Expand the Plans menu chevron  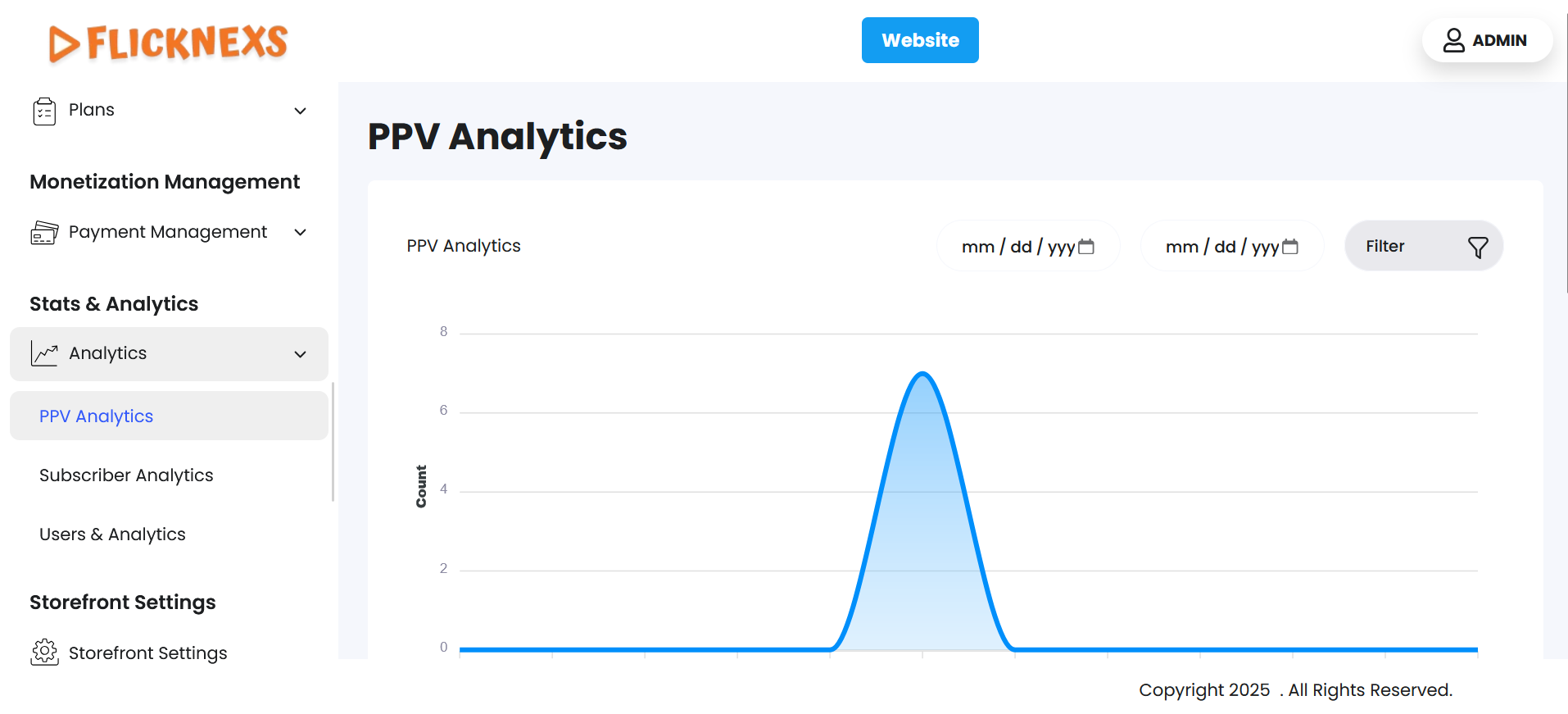[x=301, y=111]
